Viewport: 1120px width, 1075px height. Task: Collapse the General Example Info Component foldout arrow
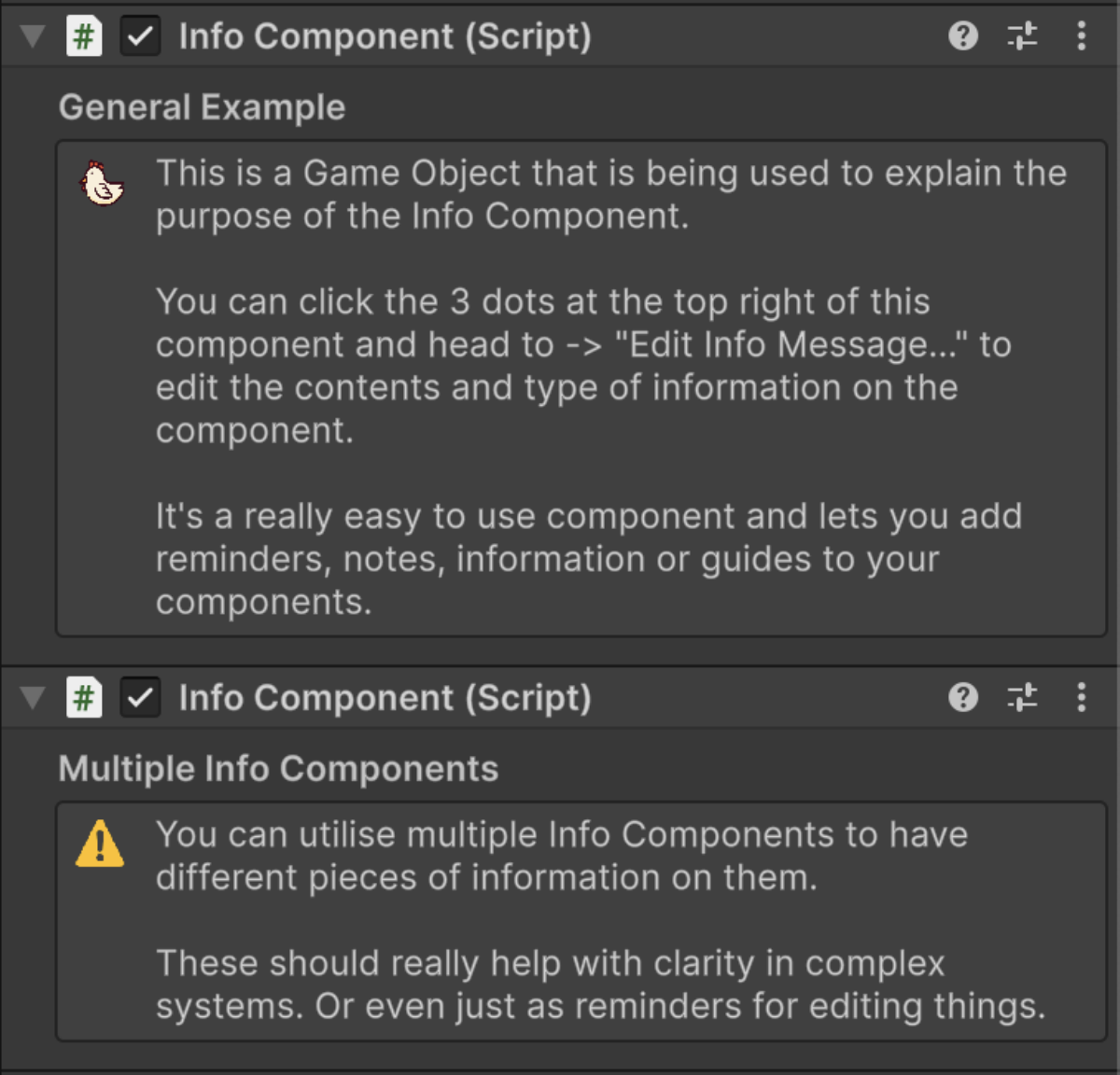[33, 36]
